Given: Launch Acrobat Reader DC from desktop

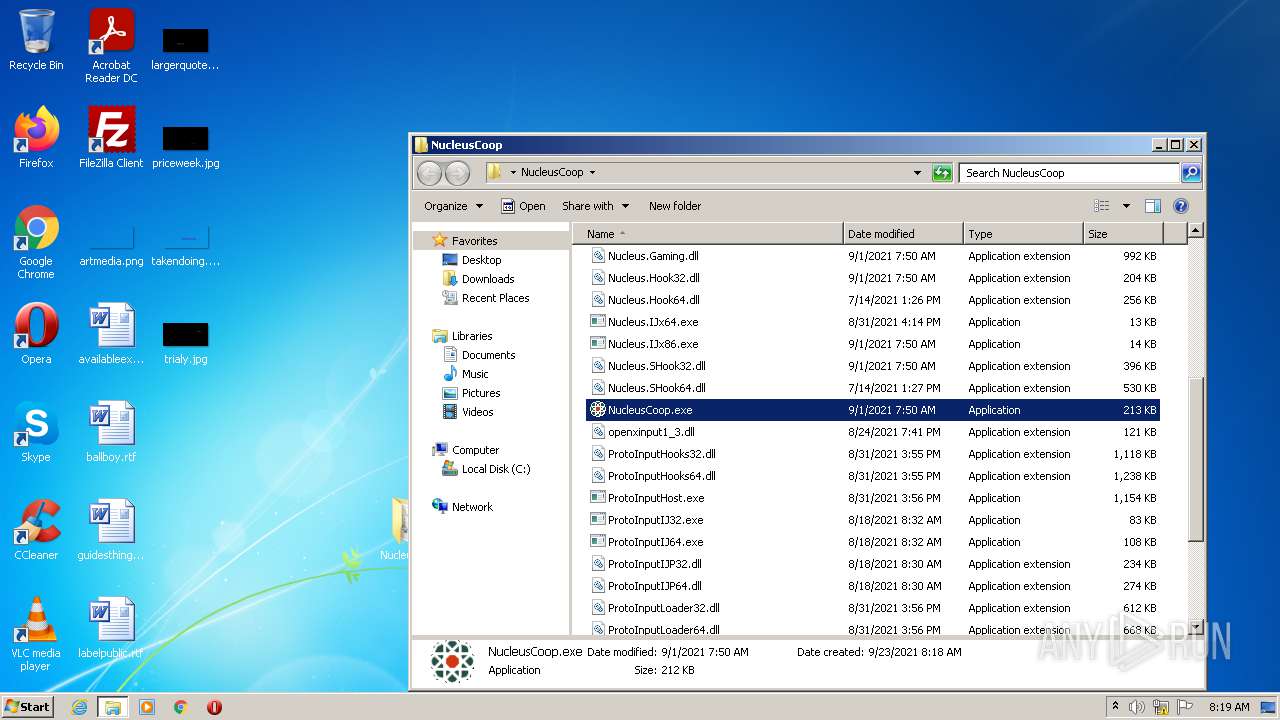Looking at the screenshot, I should (111, 45).
